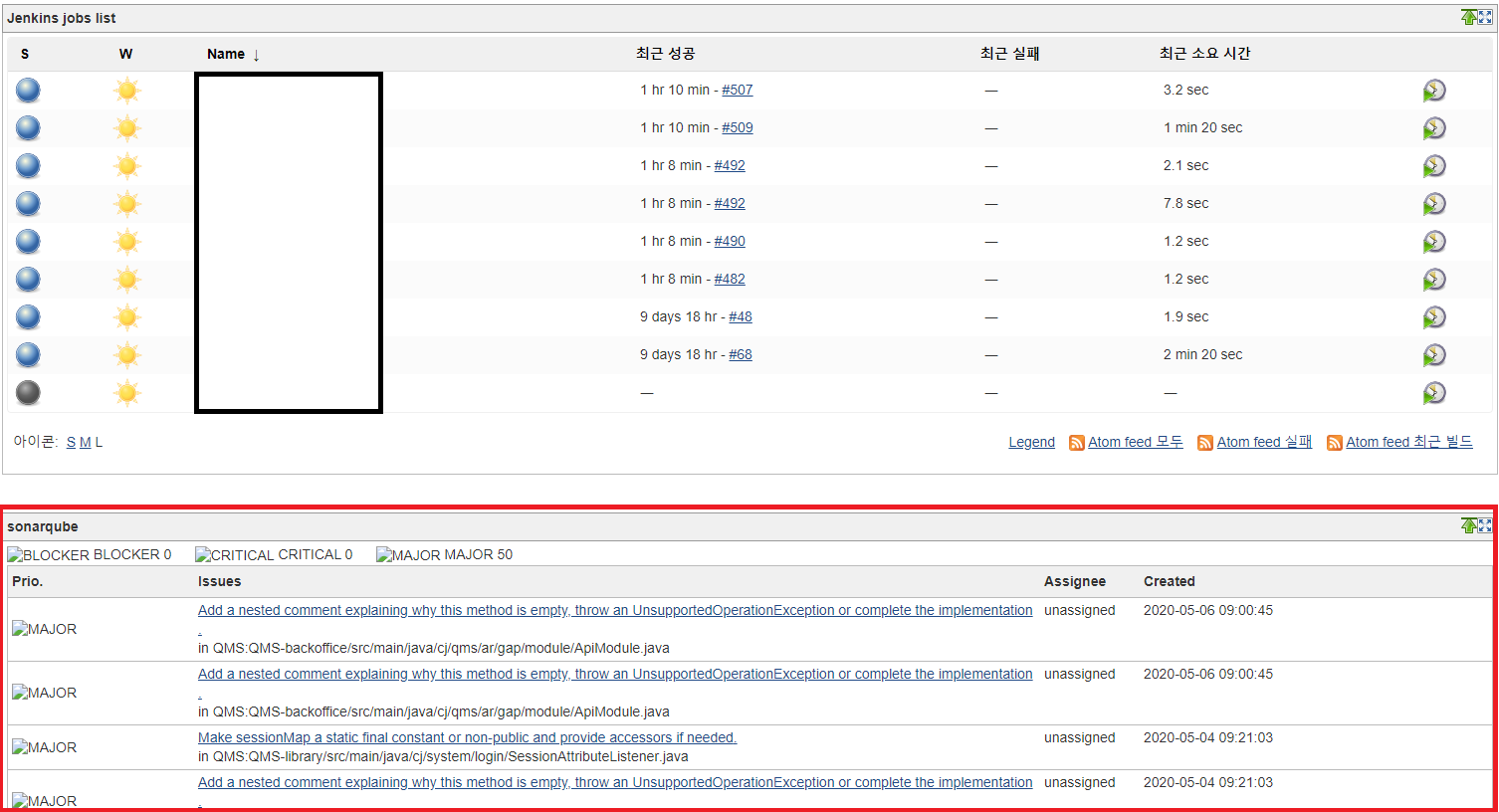1499x812 pixels.
Task: Click the blue status ball in the #507 row
Action: [x=28, y=91]
